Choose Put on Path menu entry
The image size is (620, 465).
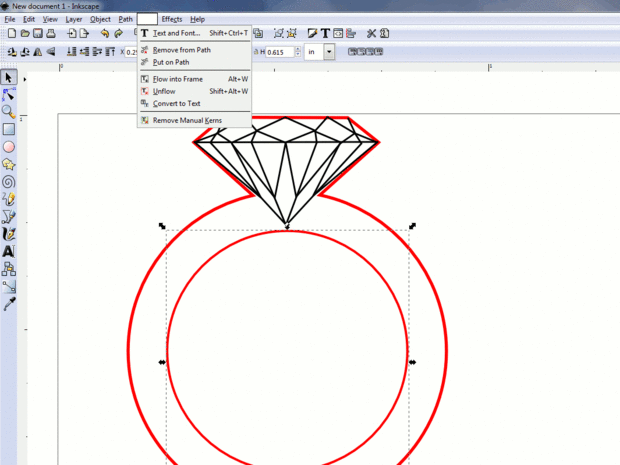[x=171, y=62]
